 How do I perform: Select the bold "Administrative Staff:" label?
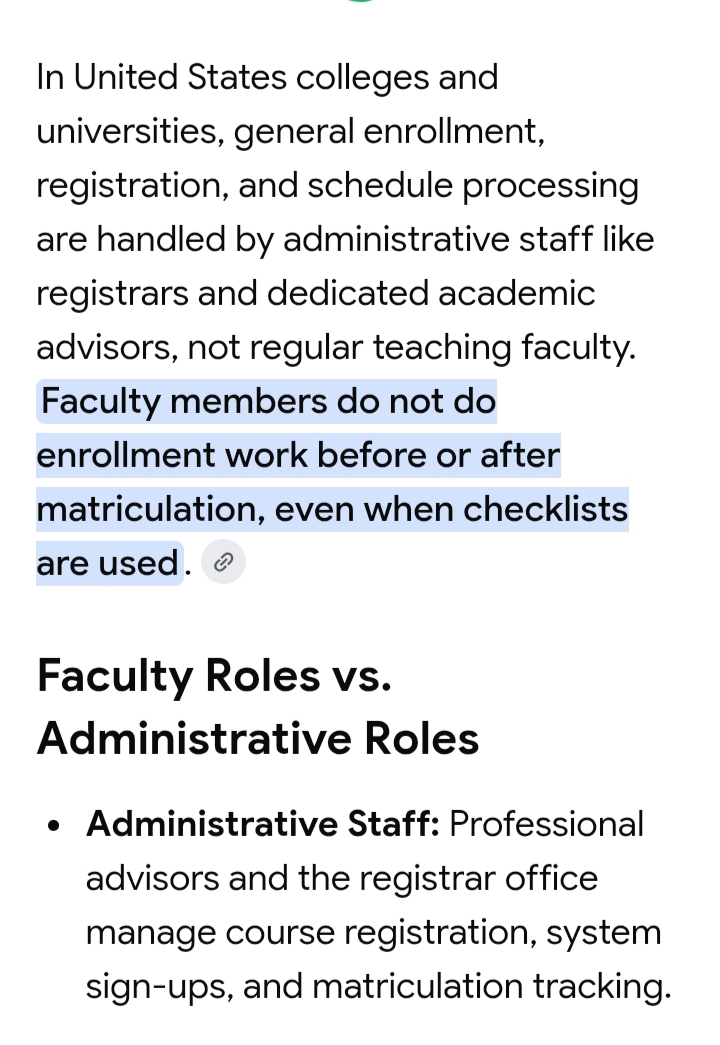[263, 824]
